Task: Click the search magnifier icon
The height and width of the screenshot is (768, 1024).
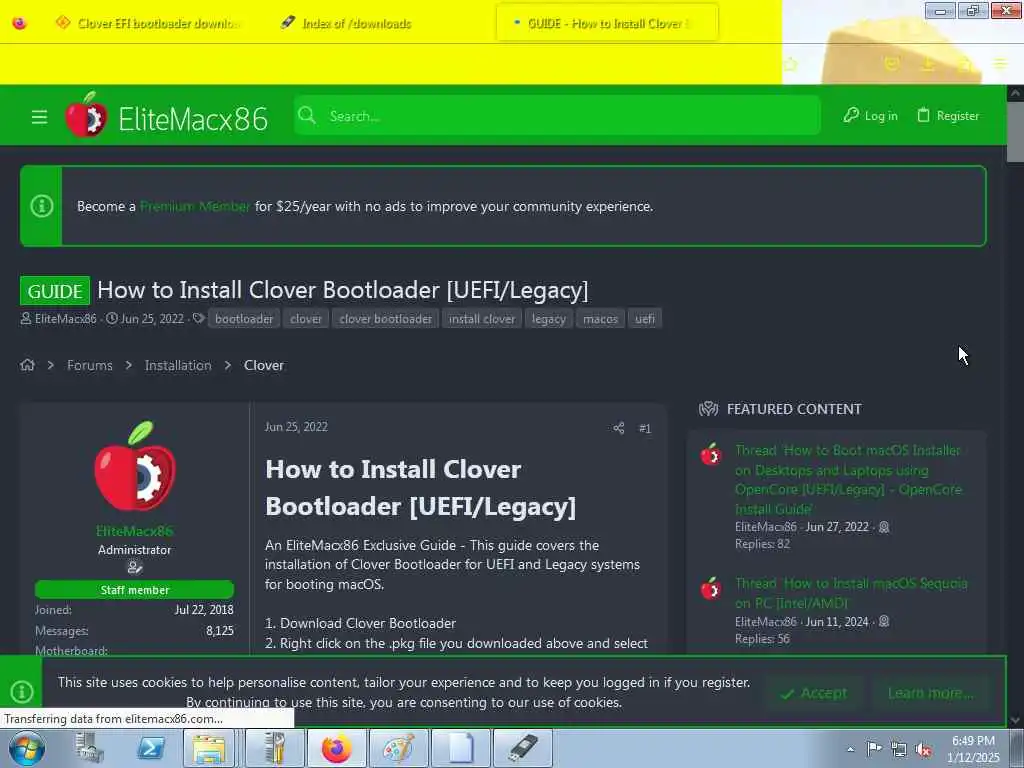Action: (307, 116)
